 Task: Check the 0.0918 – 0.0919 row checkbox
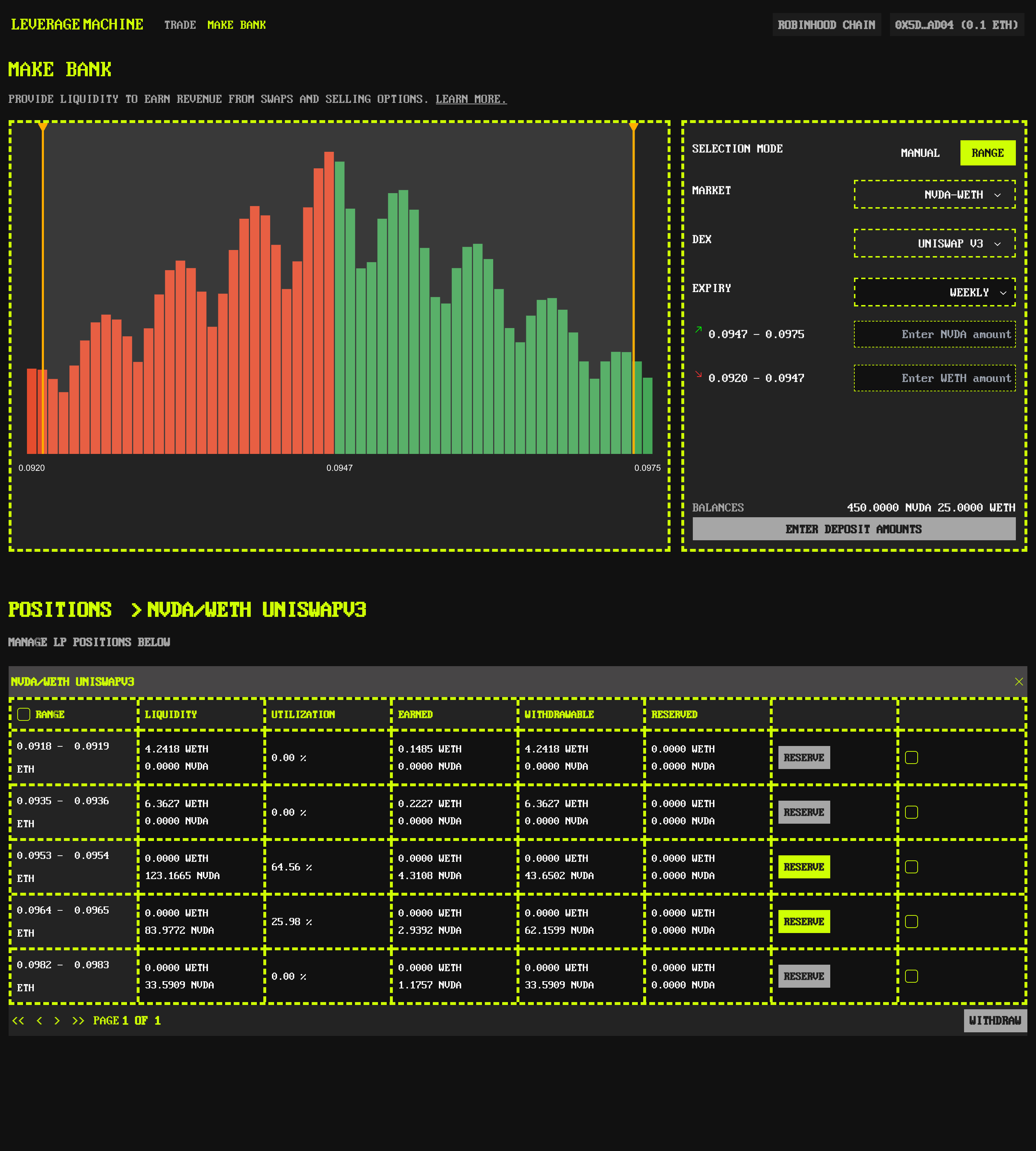point(911,758)
